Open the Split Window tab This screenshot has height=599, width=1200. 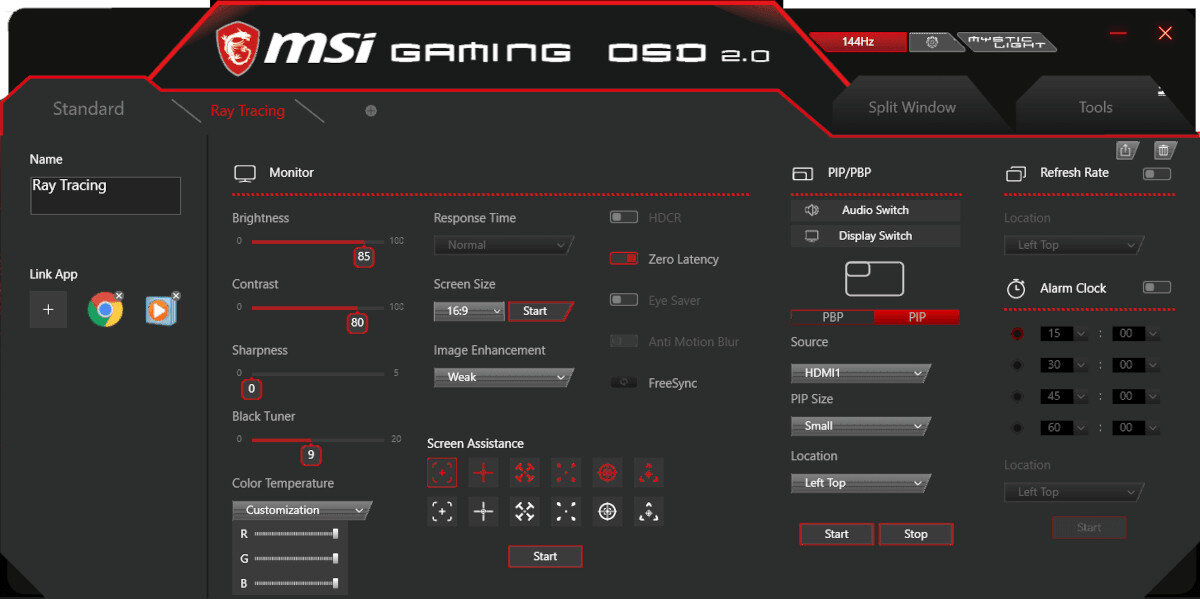point(912,107)
